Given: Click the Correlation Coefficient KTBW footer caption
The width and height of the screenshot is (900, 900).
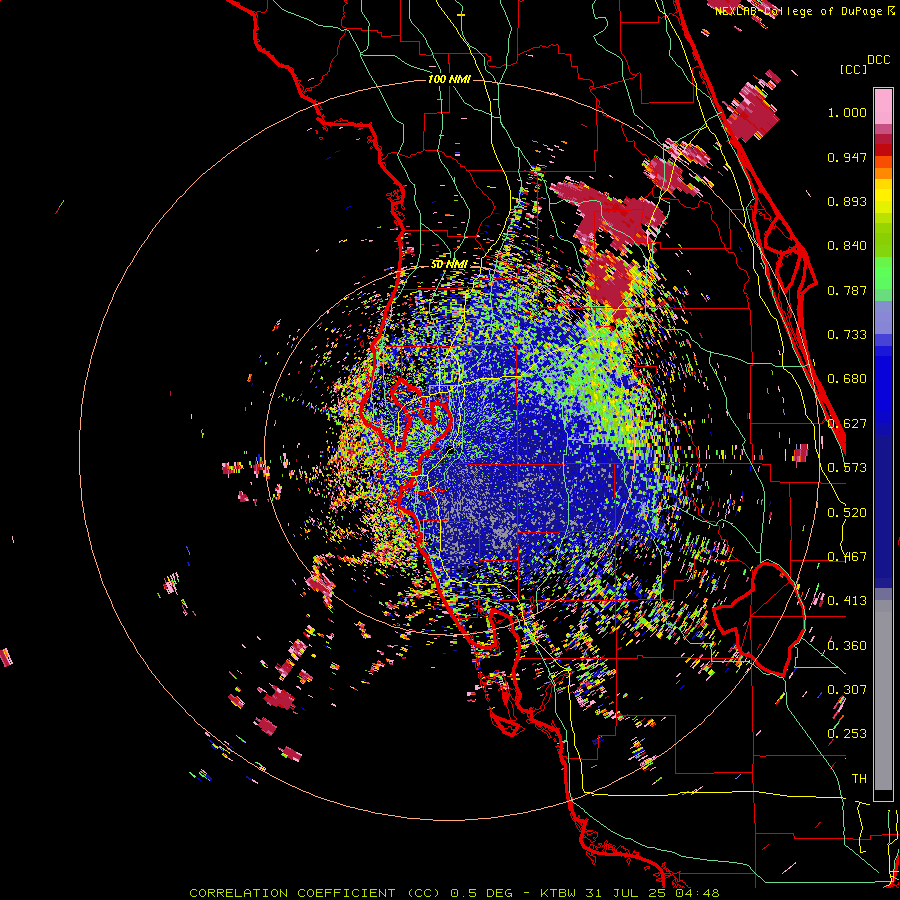Looking at the screenshot, I should pos(454,893).
